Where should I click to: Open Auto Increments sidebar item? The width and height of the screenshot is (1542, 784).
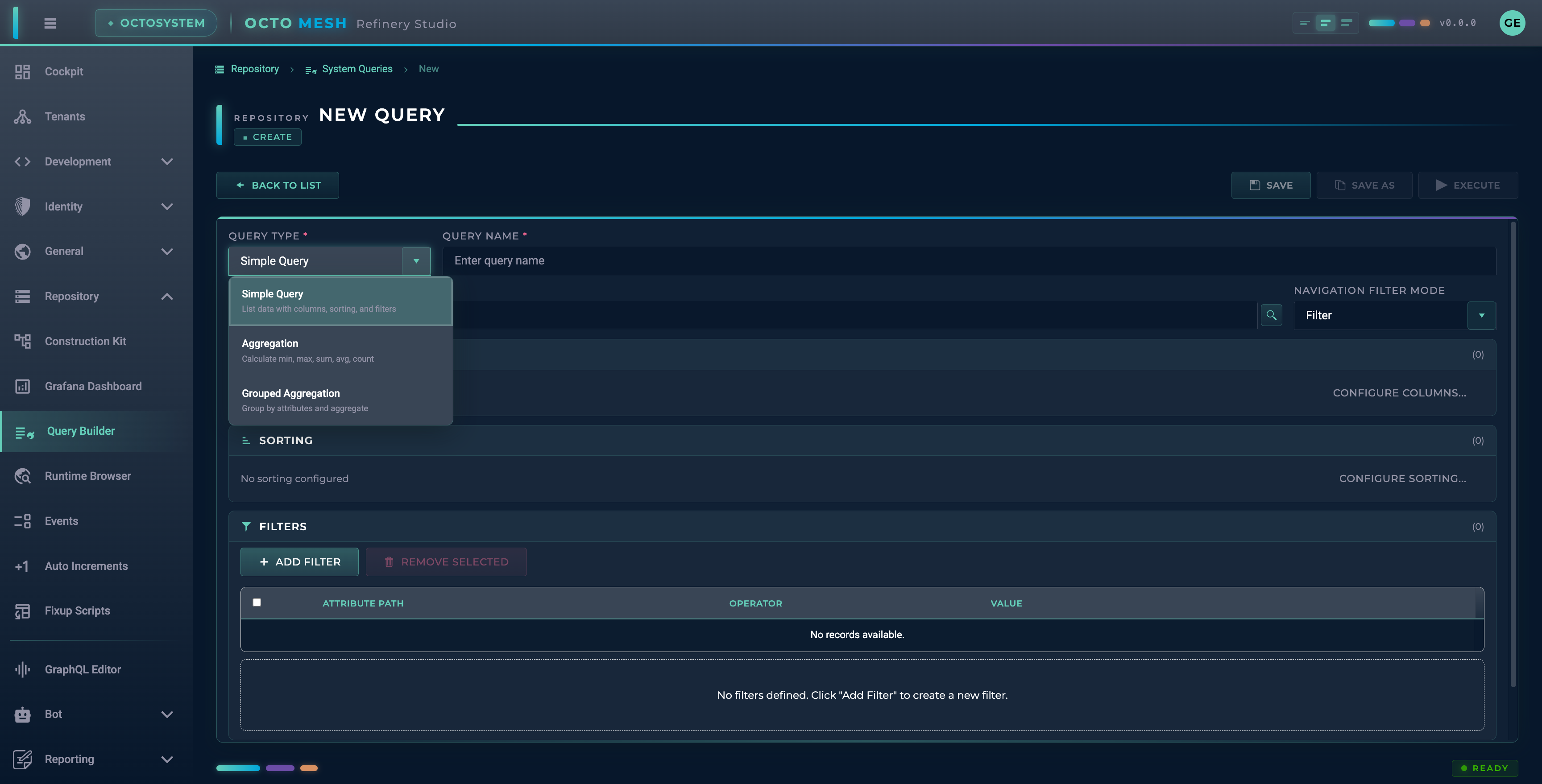coord(86,566)
